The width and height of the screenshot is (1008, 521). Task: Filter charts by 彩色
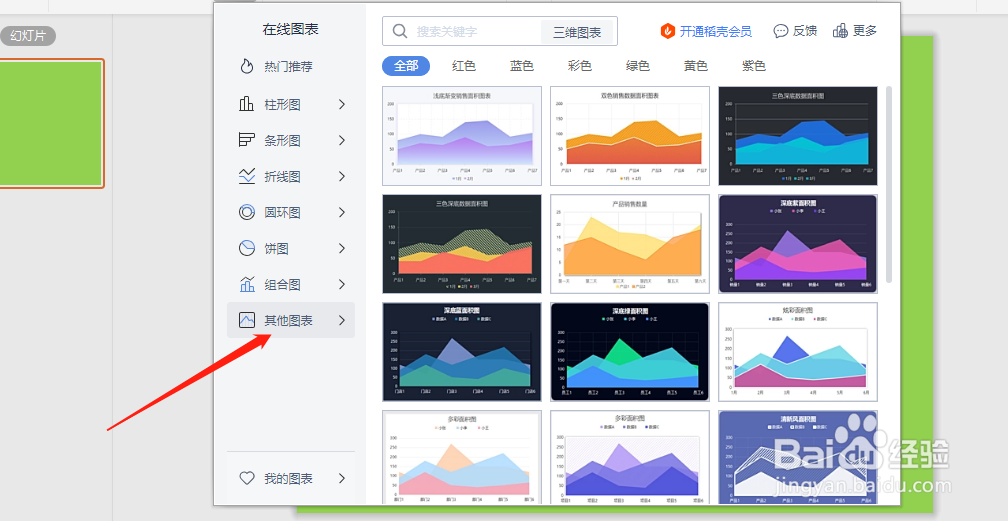(579, 66)
